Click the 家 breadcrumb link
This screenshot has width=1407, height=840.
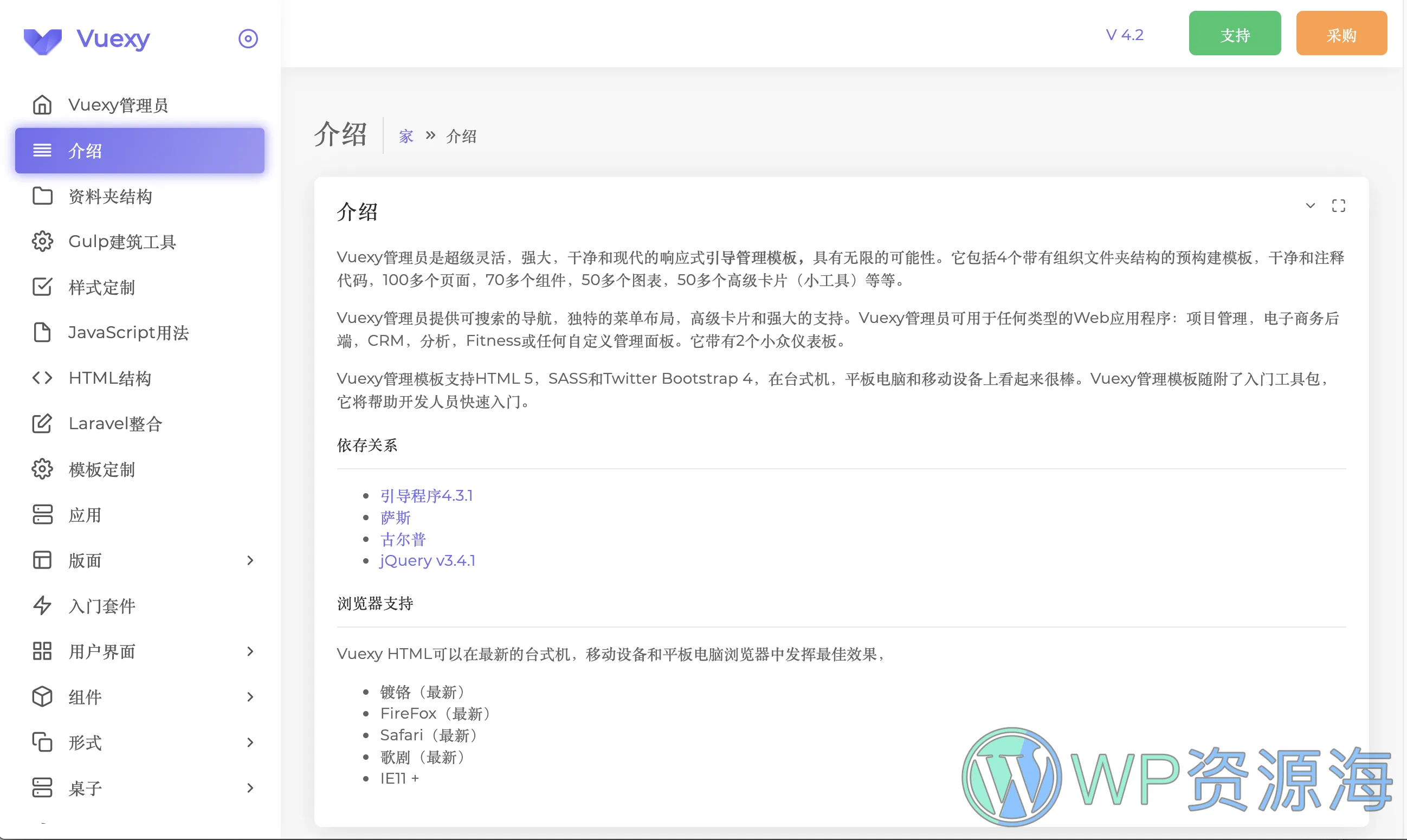406,137
